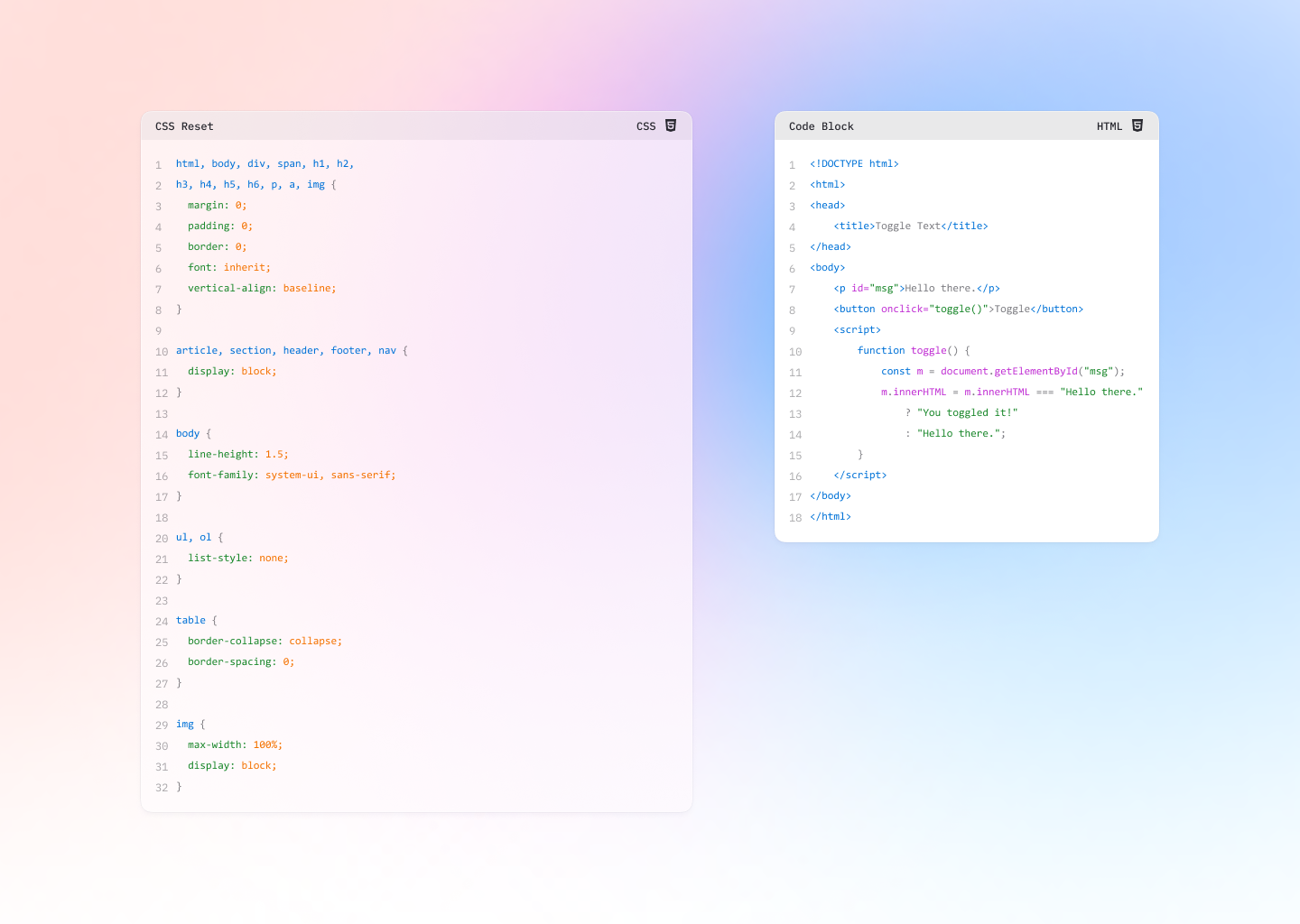Click line number 1 in Code Block

pyautogui.click(x=792, y=165)
